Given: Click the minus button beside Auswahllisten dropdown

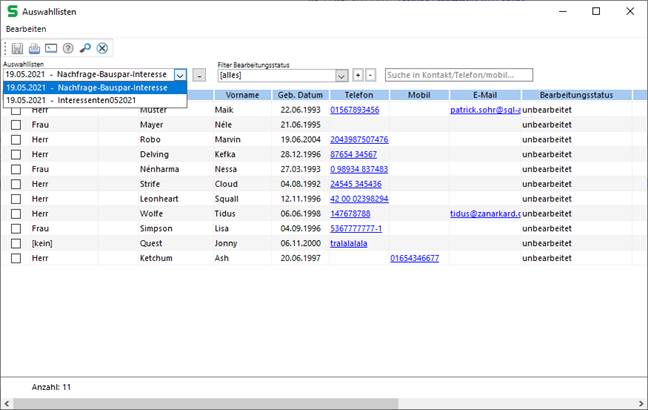Looking at the screenshot, I should (x=199, y=75).
